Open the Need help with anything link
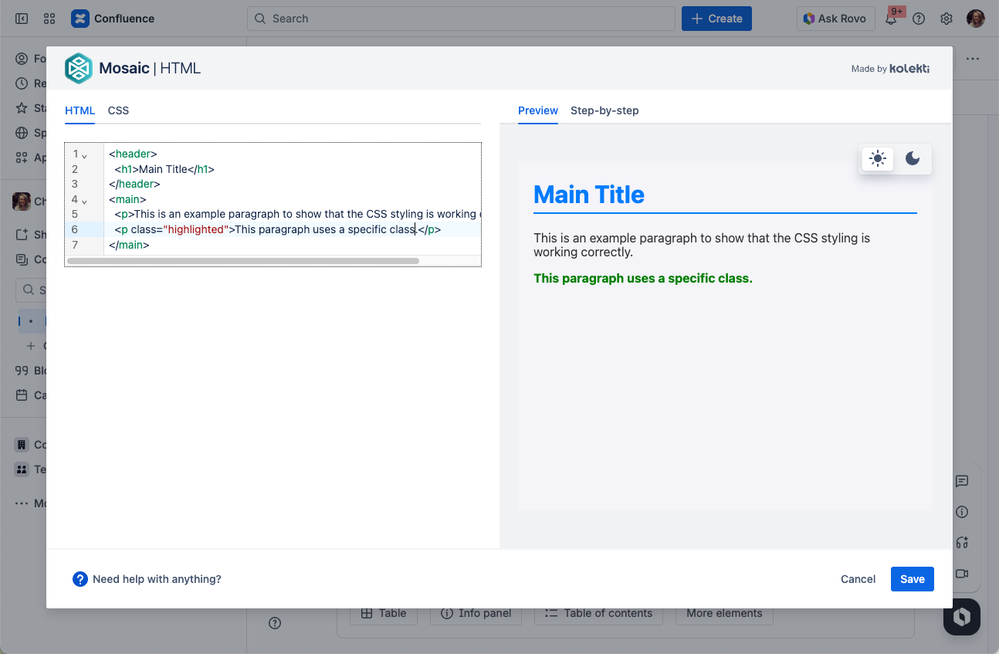Viewport: 999px width, 654px height. [x=157, y=579]
